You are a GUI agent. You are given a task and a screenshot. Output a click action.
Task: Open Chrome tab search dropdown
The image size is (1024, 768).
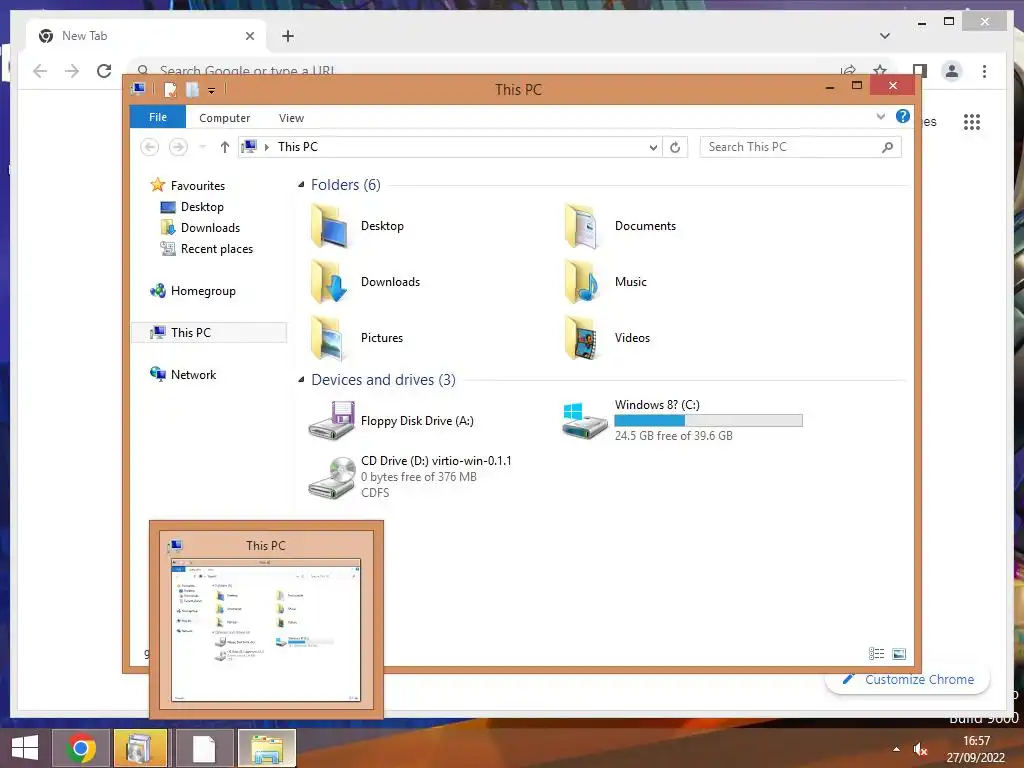[885, 36]
